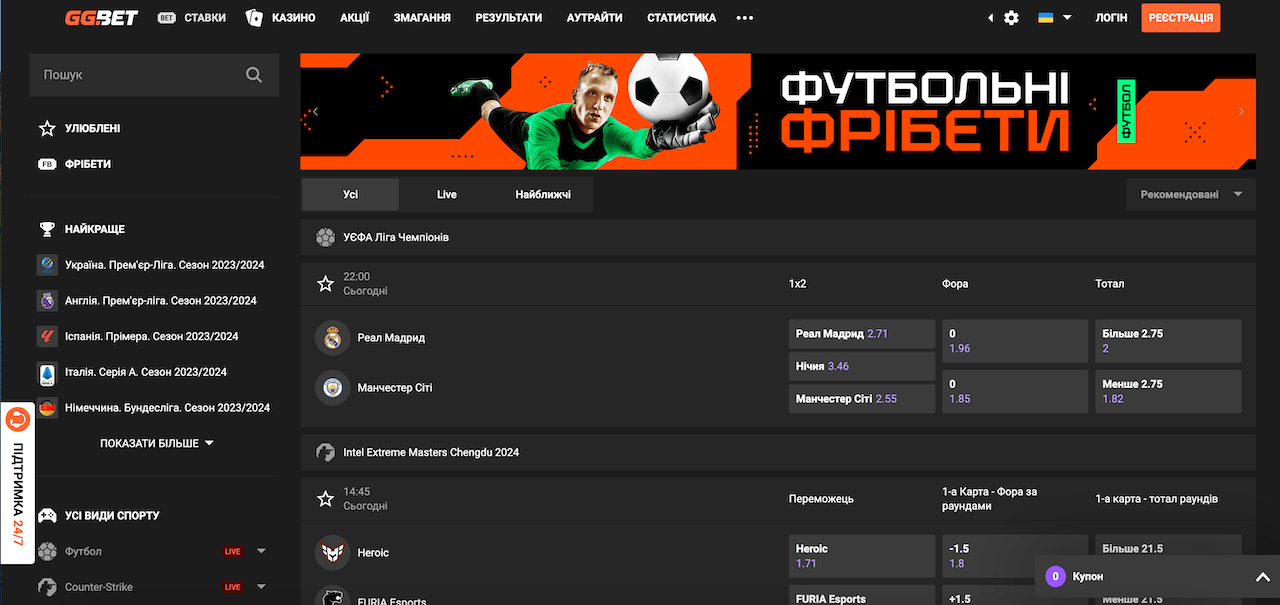This screenshot has height=605, width=1280.
Task: Click the Футбол ball icon in sidebar
Action: (47, 551)
